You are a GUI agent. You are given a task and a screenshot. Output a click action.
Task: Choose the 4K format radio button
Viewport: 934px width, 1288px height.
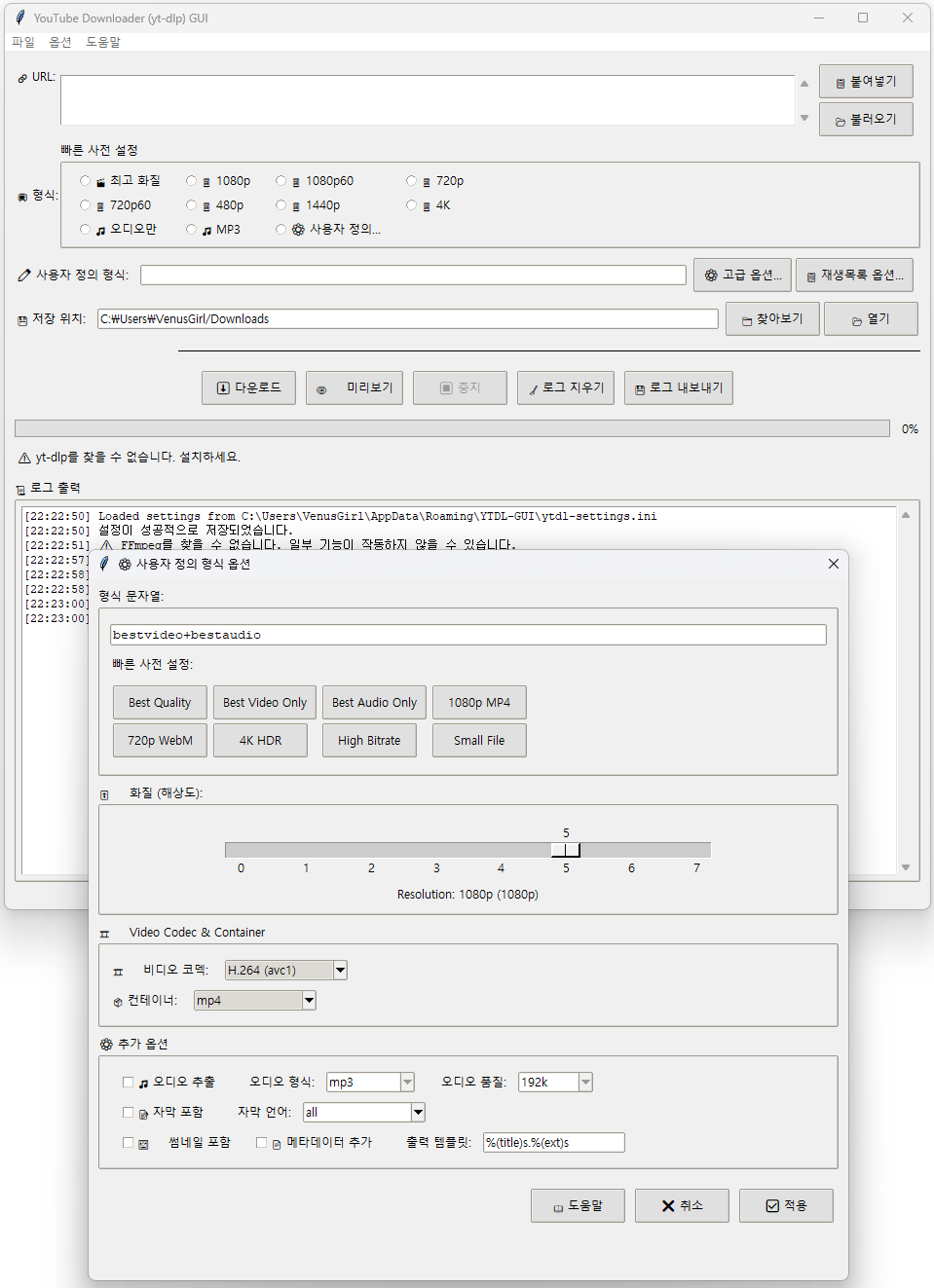tap(412, 205)
